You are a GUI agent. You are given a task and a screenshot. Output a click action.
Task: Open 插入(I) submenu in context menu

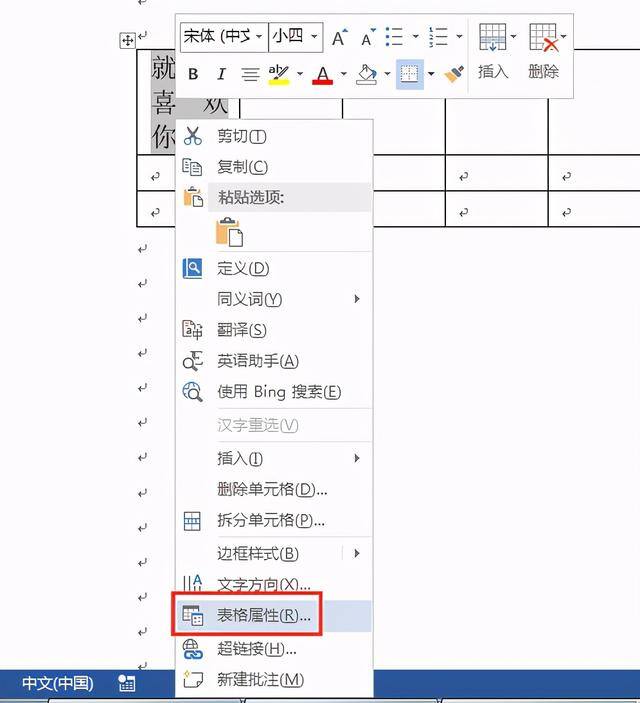[x=274, y=458]
